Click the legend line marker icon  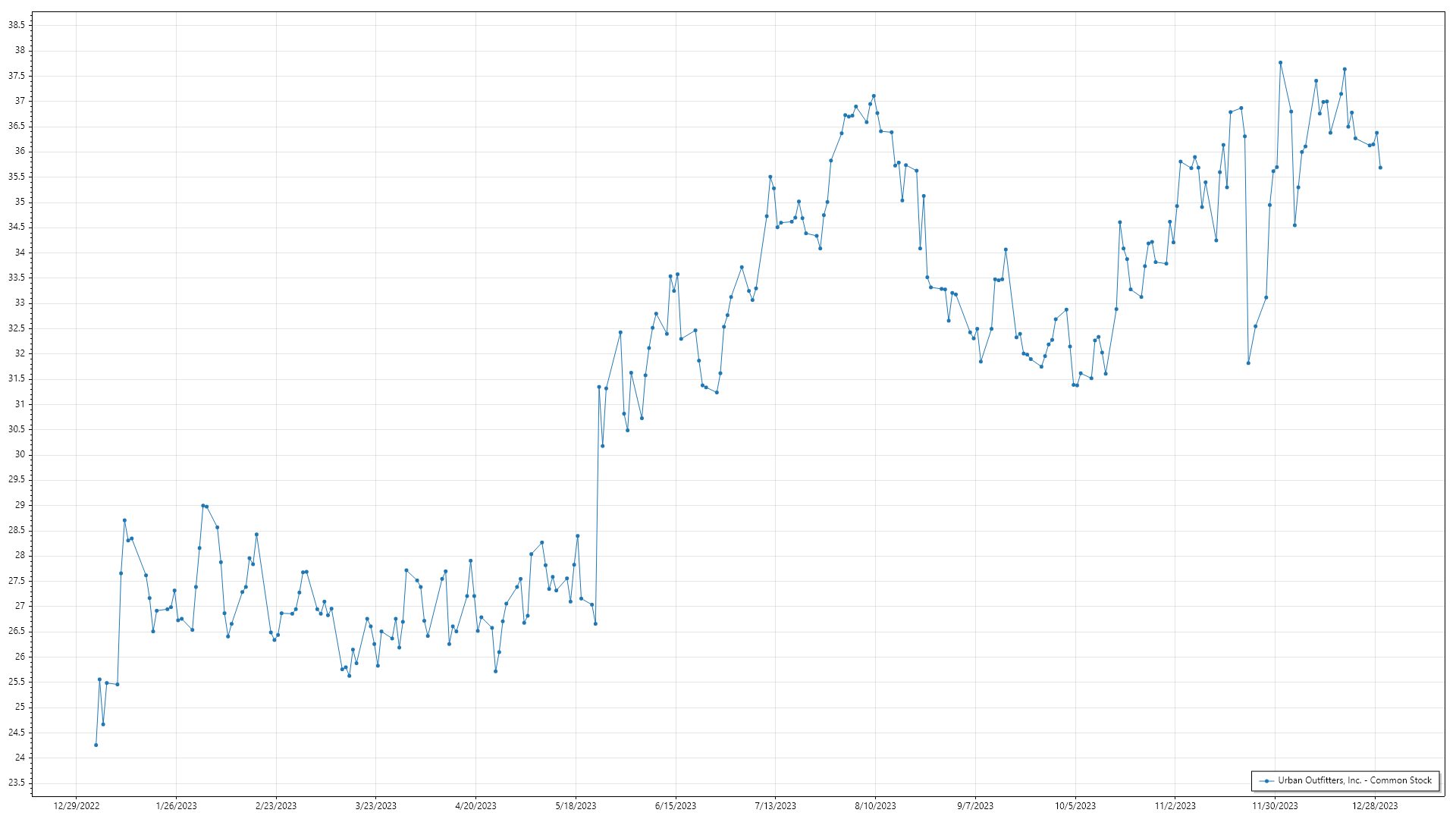[1266, 780]
